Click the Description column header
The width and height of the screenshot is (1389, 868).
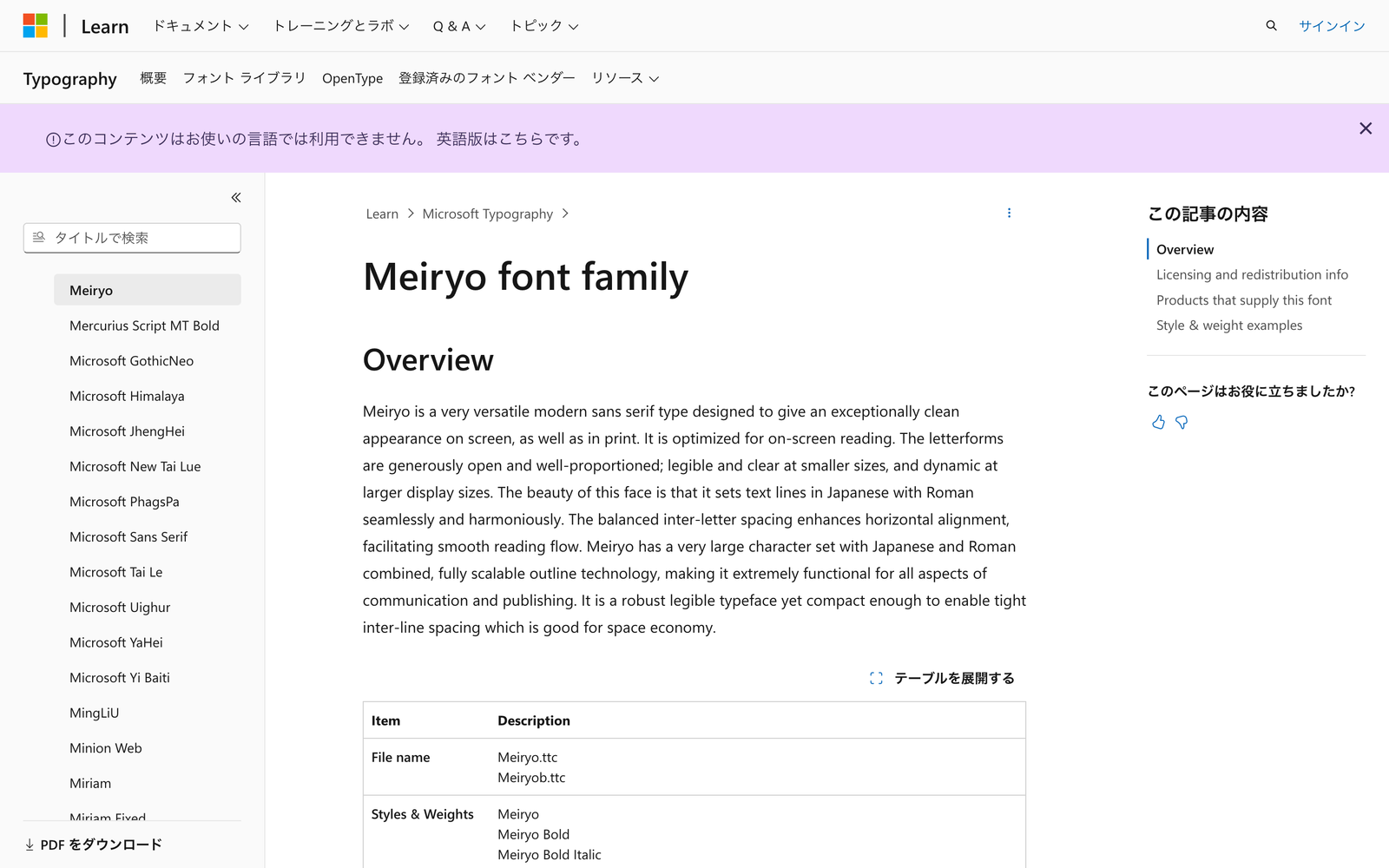(x=534, y=720)
